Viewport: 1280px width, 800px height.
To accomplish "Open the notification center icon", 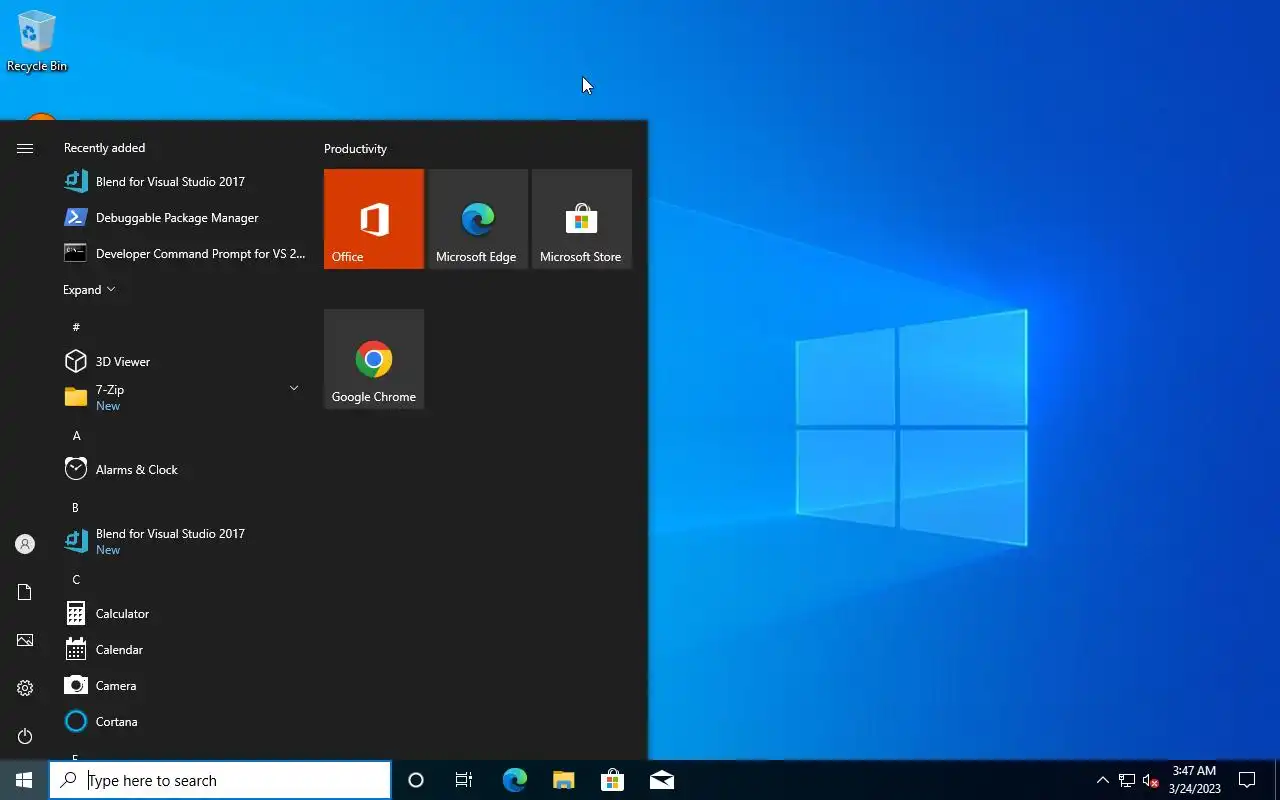I will click(1247, 780).
